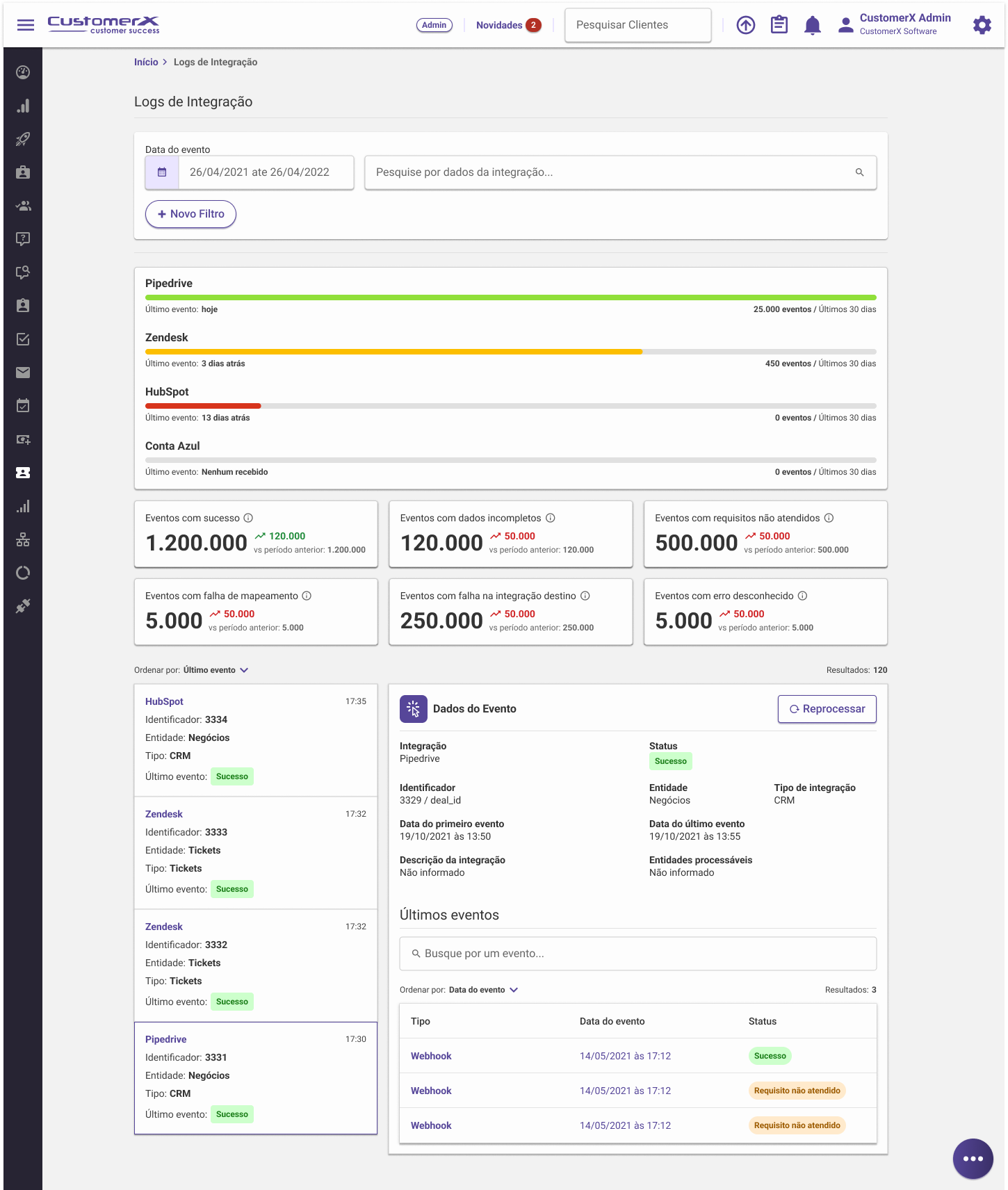Click the user profile avatar icon
The image size is (1008, 1190).
click(x=845, y=25)
